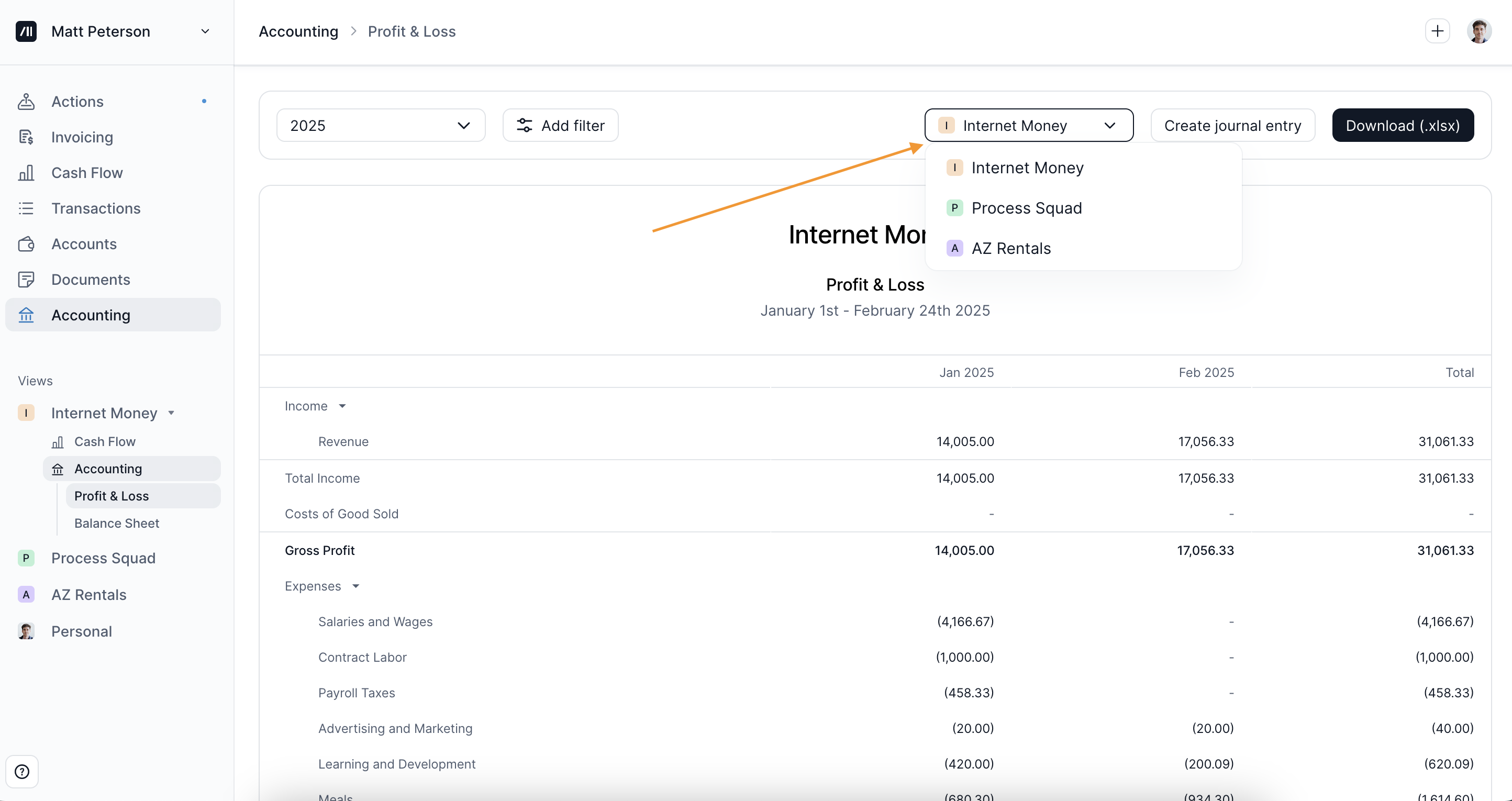
Task: Select Process Squad from dropdown list
Action: pos(1026,208)
